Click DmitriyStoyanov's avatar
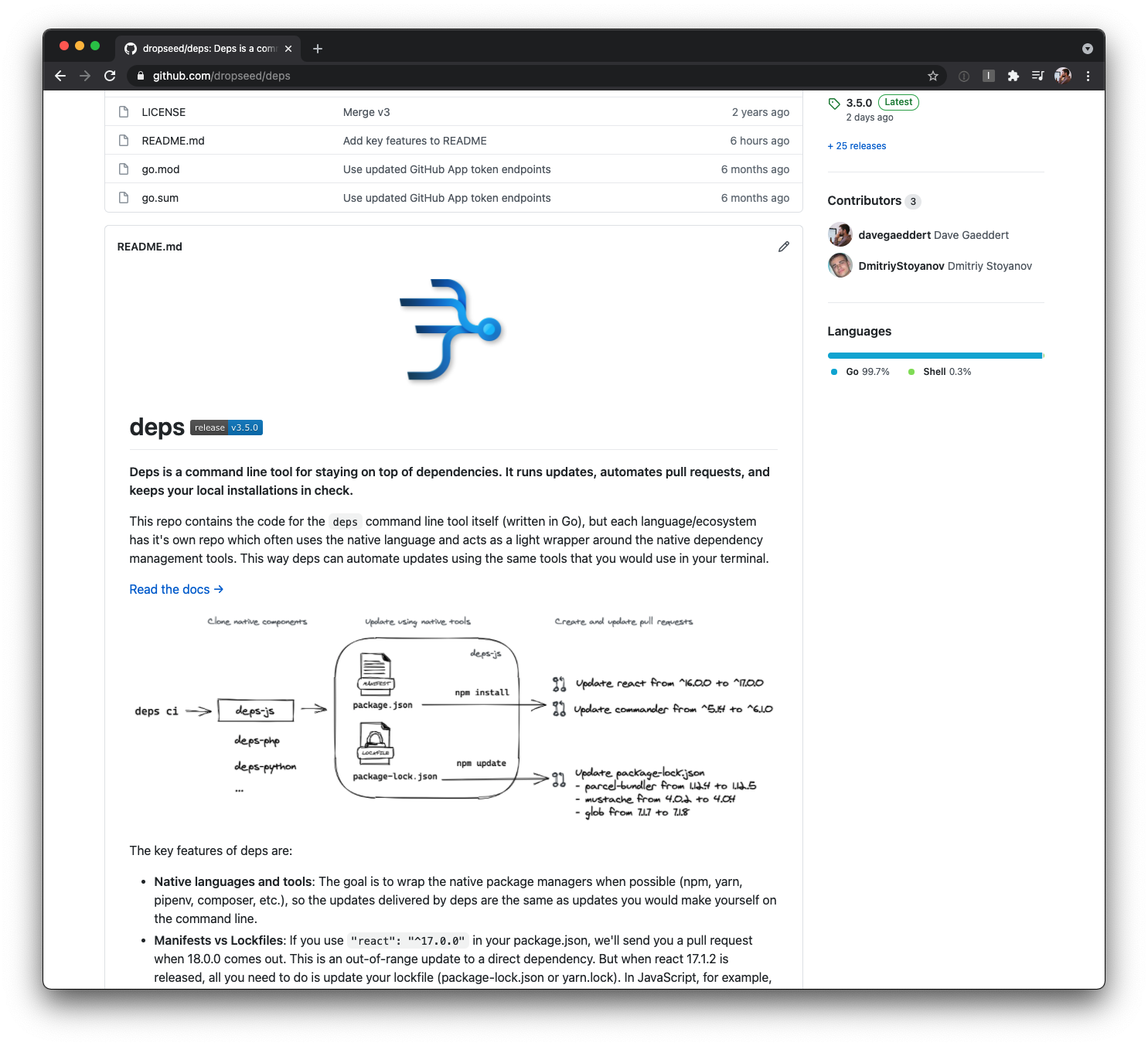The width and height of the screenshot is (1148, 1046). (840, 266)
